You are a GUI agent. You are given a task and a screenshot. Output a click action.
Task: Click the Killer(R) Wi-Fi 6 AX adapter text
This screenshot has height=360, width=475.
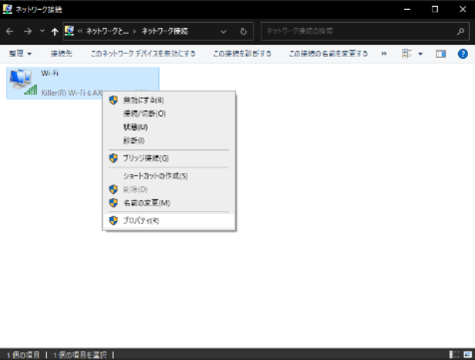[x=72, y=93]
